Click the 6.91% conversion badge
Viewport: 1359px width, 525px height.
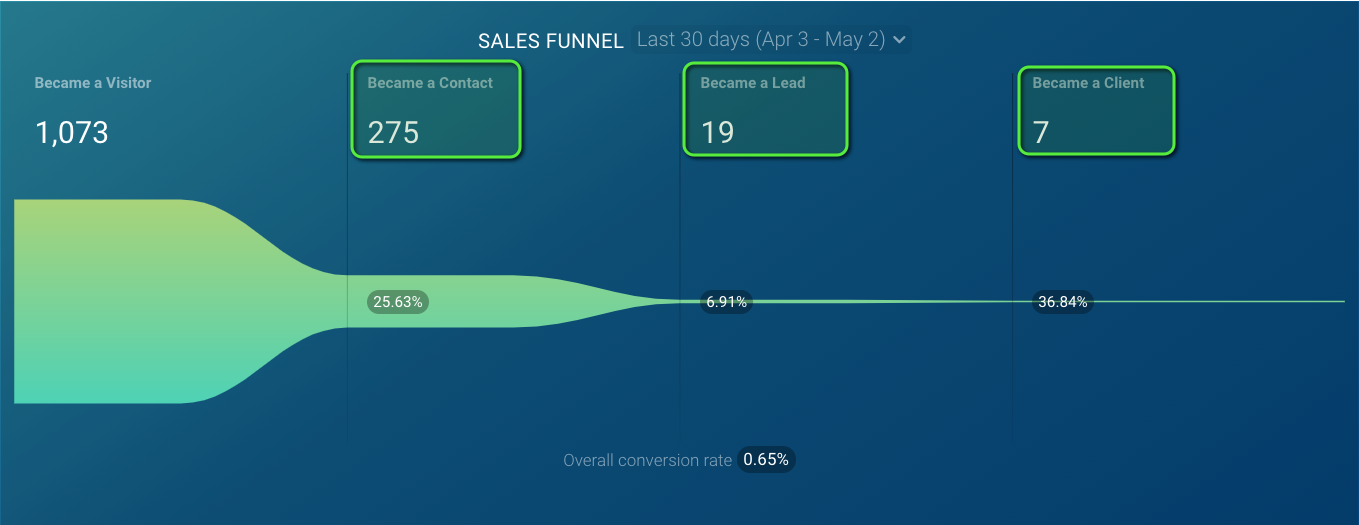(727, 301)
